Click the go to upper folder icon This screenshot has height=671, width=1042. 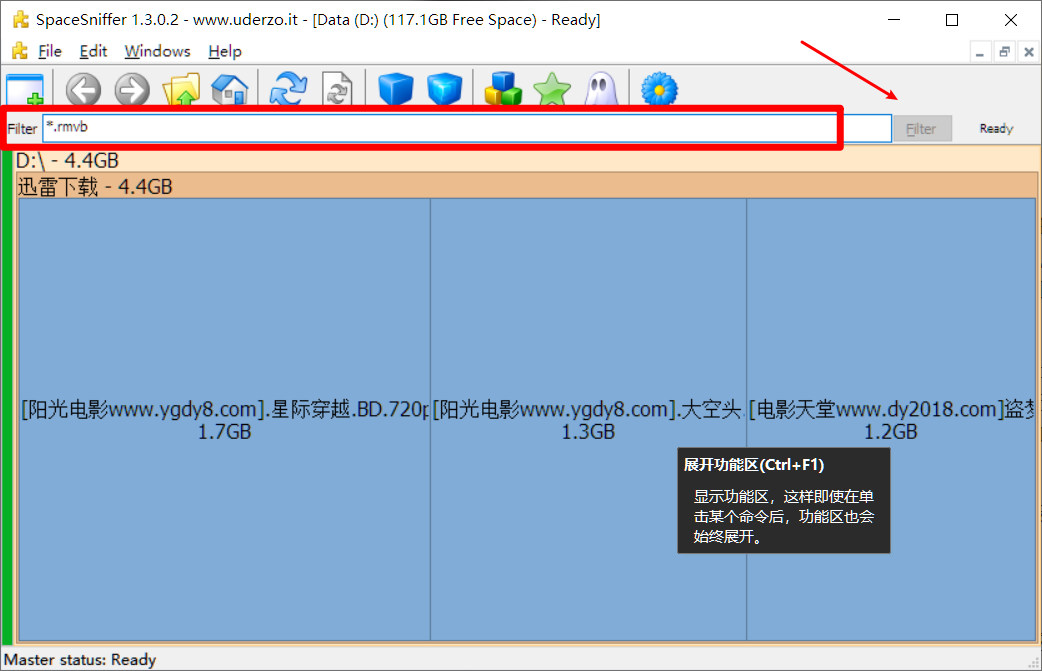pyautogui.click(x=181, y=89)
